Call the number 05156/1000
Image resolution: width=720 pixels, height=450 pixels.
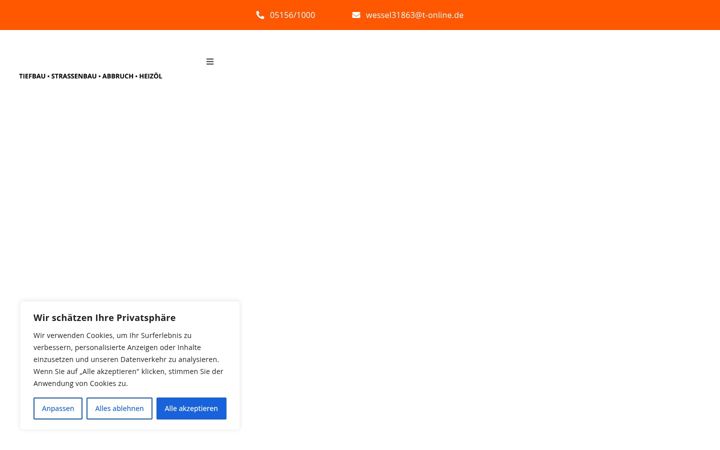[292, 15]
